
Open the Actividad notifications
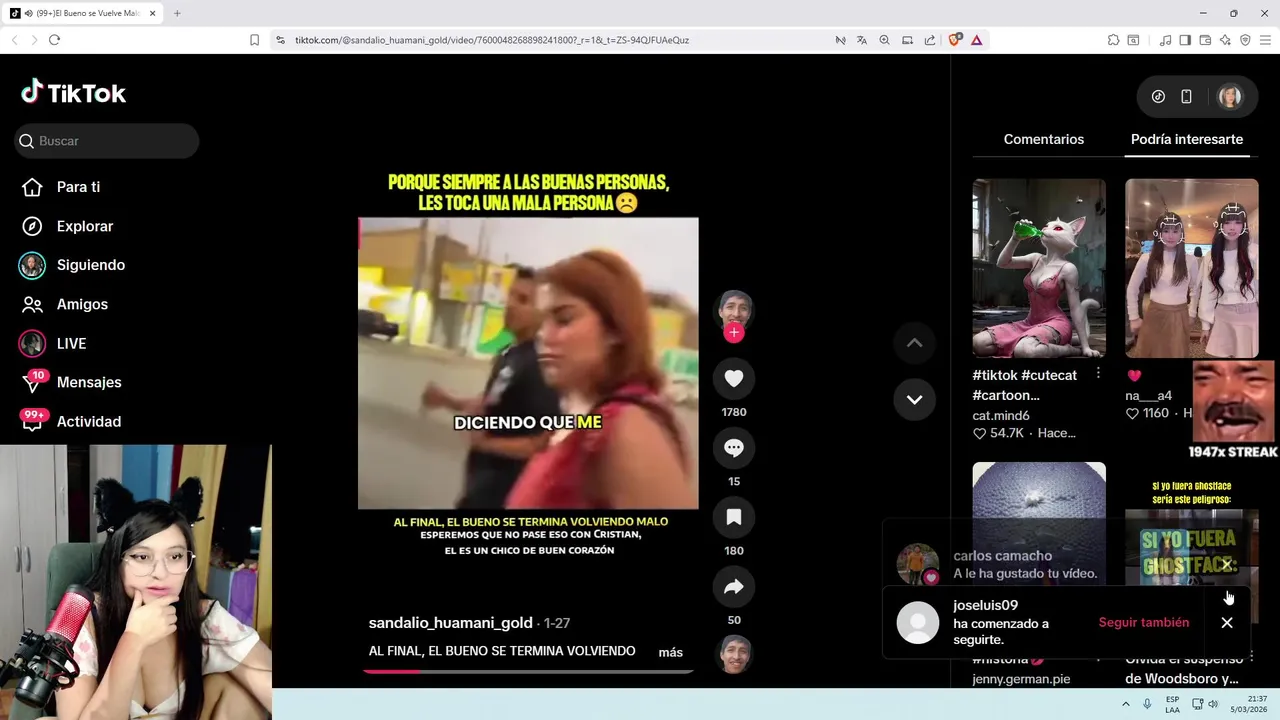click(x=89, y=421)
